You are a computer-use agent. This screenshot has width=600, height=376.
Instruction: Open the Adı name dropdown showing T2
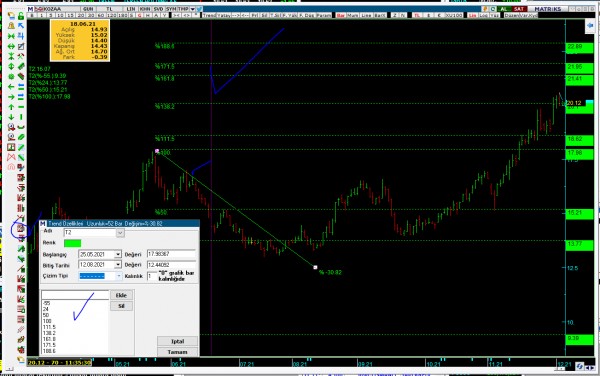(120, 233)
